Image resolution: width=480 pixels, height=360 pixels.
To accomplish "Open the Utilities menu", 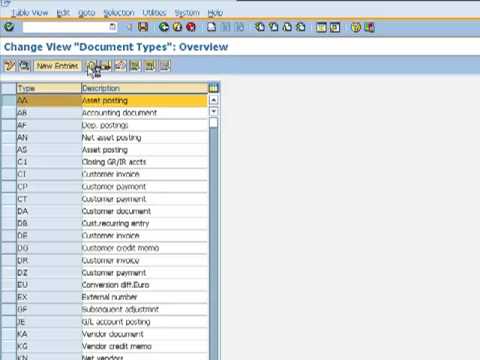I will pyautogui.click(x=154, y=13).
